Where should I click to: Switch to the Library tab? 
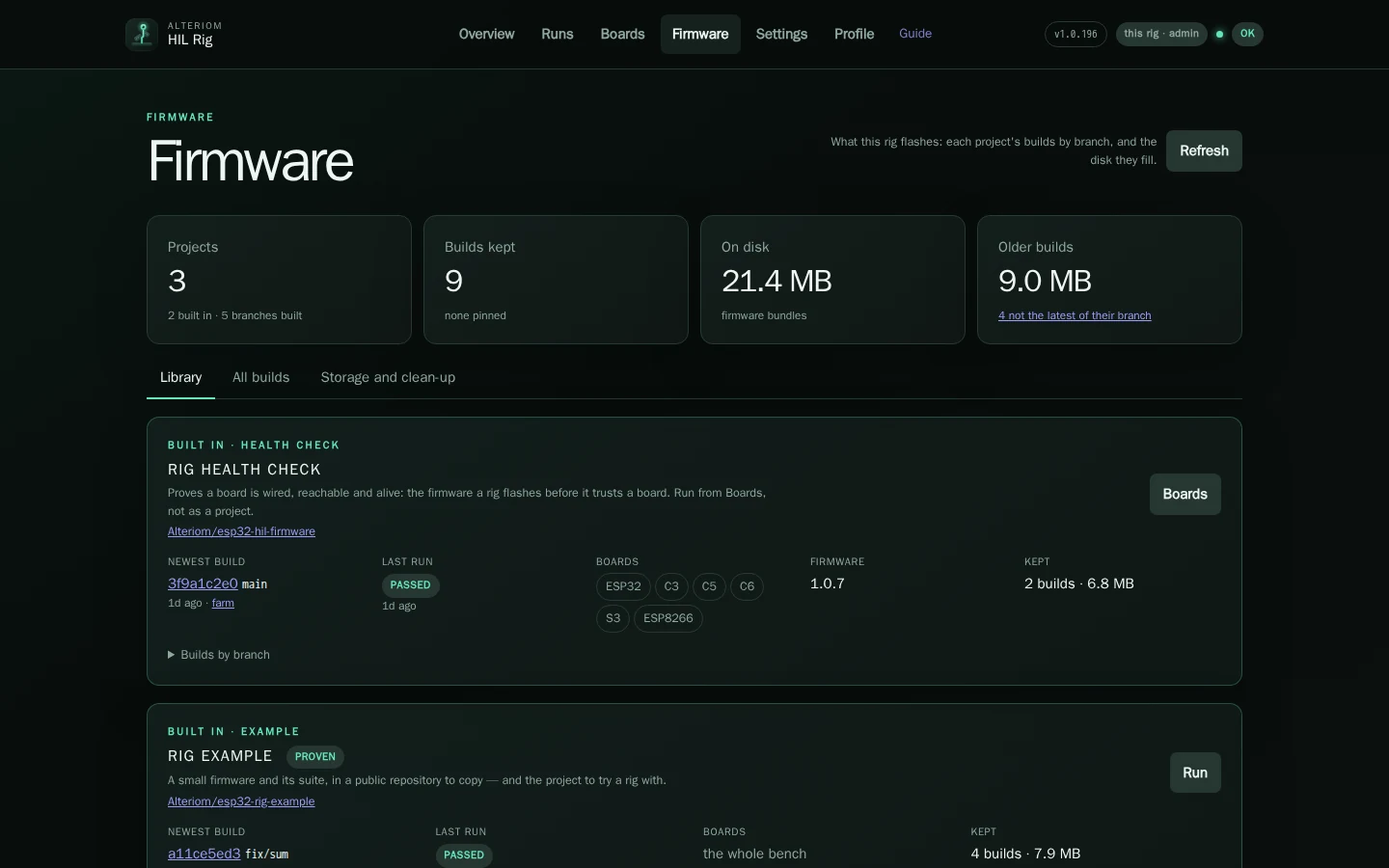pos(180,377)
